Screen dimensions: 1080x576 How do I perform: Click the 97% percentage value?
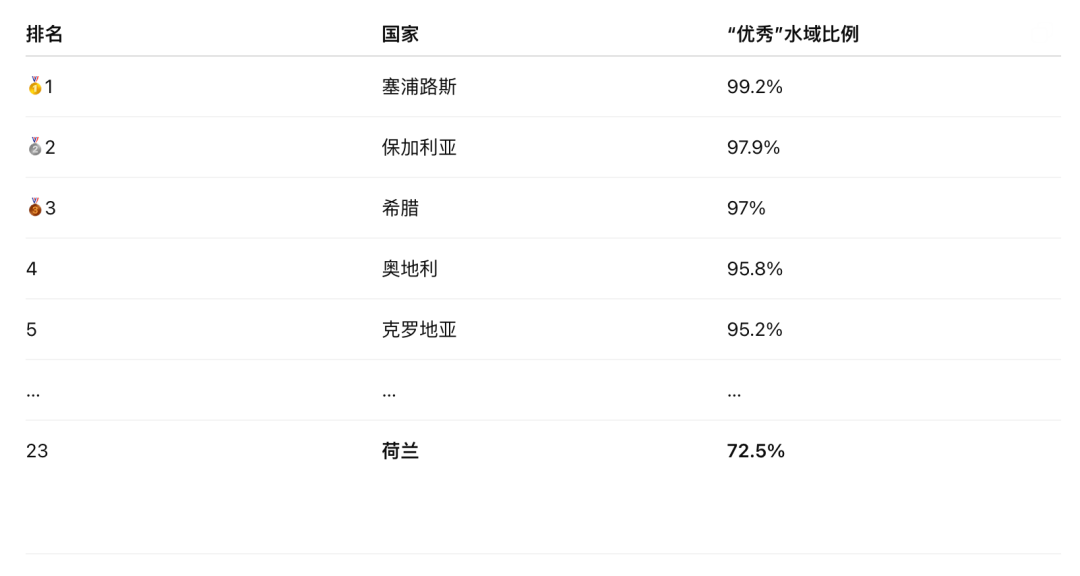746,208
